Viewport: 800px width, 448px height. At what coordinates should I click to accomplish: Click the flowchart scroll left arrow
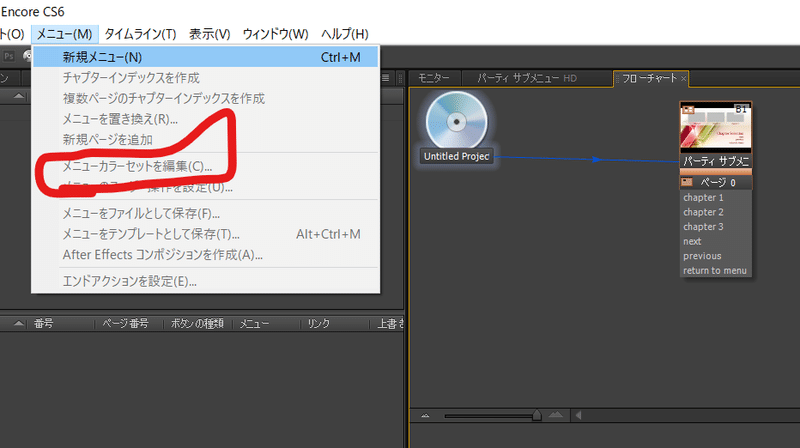579,415
